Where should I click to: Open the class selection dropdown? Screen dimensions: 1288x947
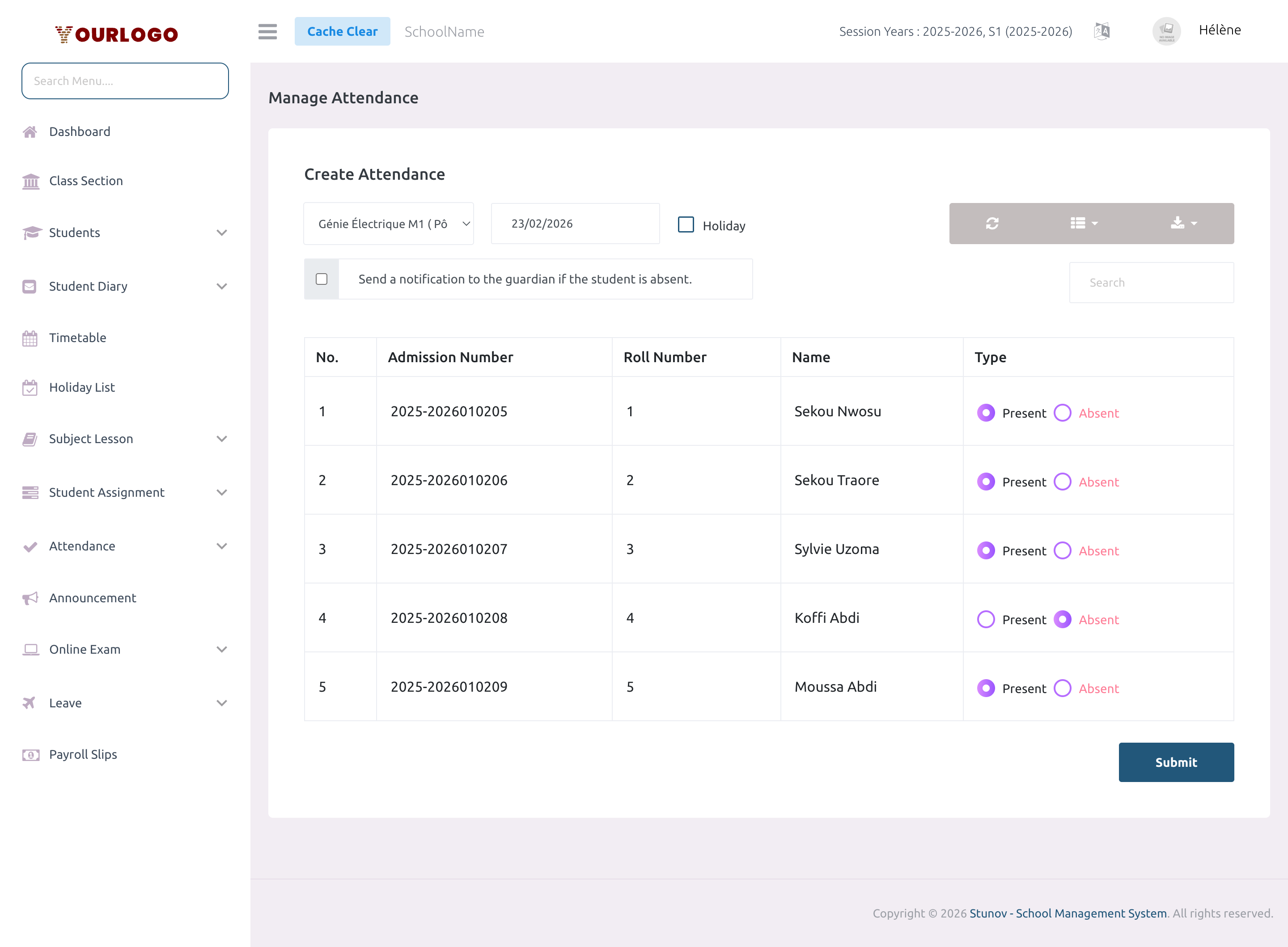click(389, 223)
